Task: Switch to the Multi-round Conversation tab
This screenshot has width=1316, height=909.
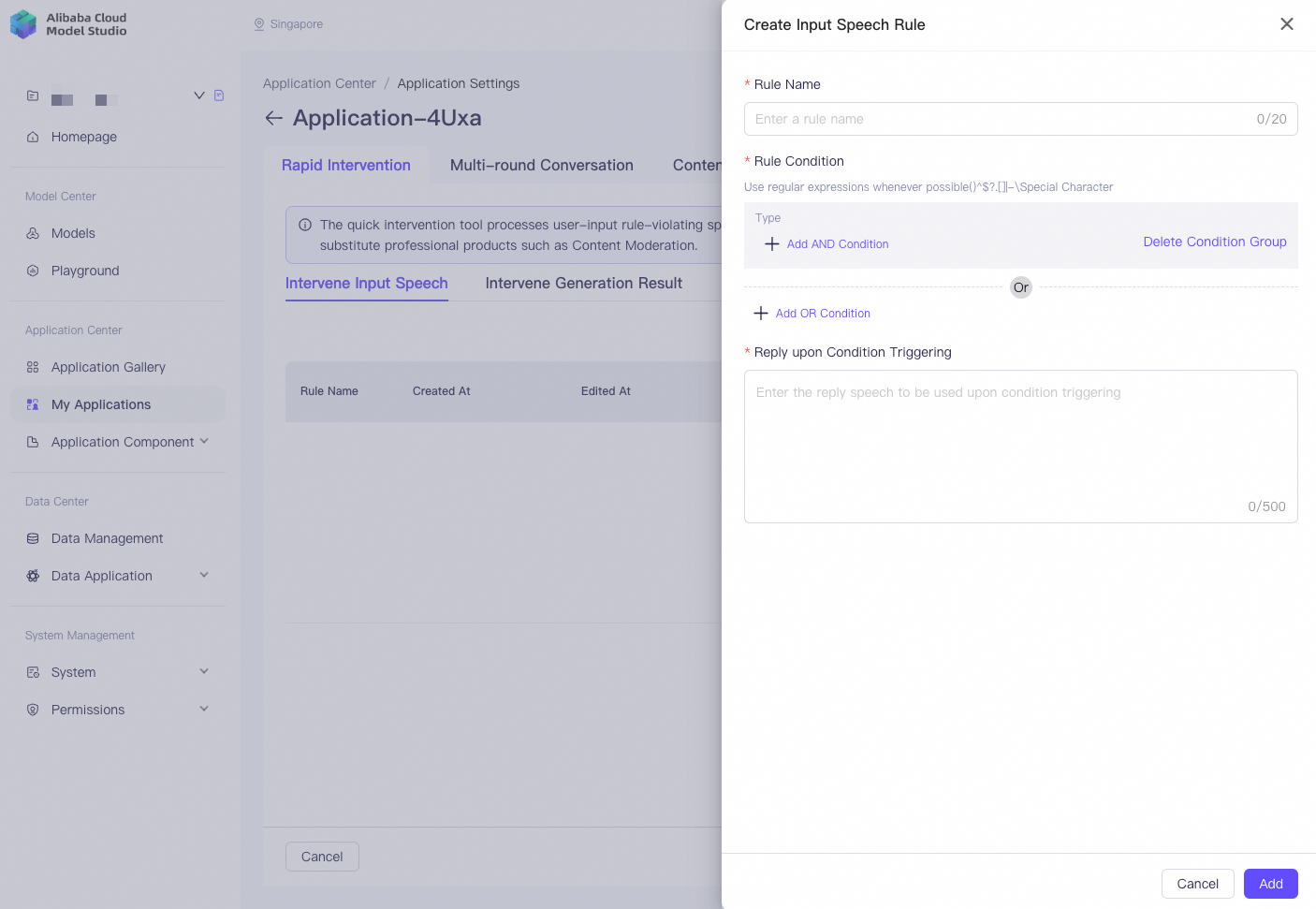Action: 542,165
